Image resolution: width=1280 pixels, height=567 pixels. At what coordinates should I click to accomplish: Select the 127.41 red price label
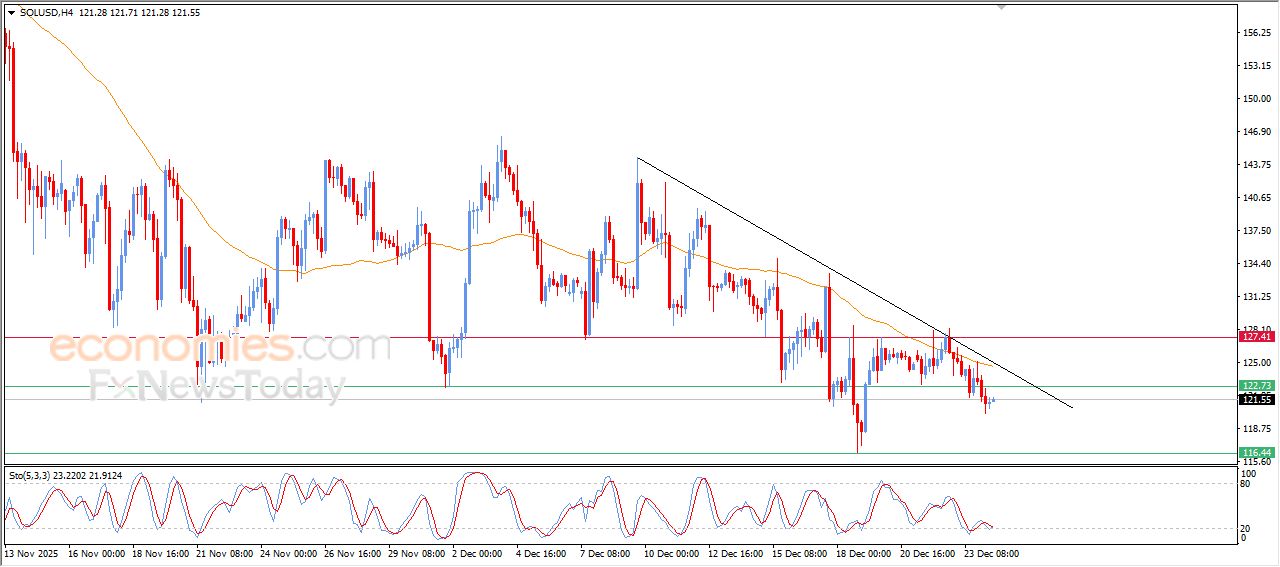1256,337
